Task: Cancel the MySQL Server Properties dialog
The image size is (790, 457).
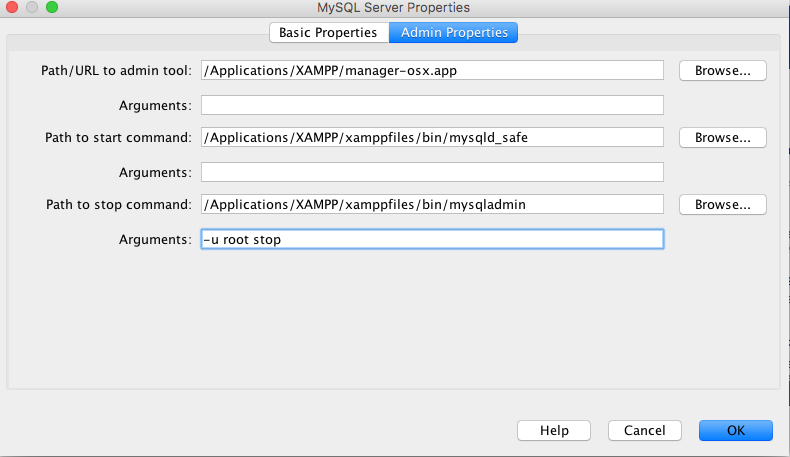Action: [644, 431]
